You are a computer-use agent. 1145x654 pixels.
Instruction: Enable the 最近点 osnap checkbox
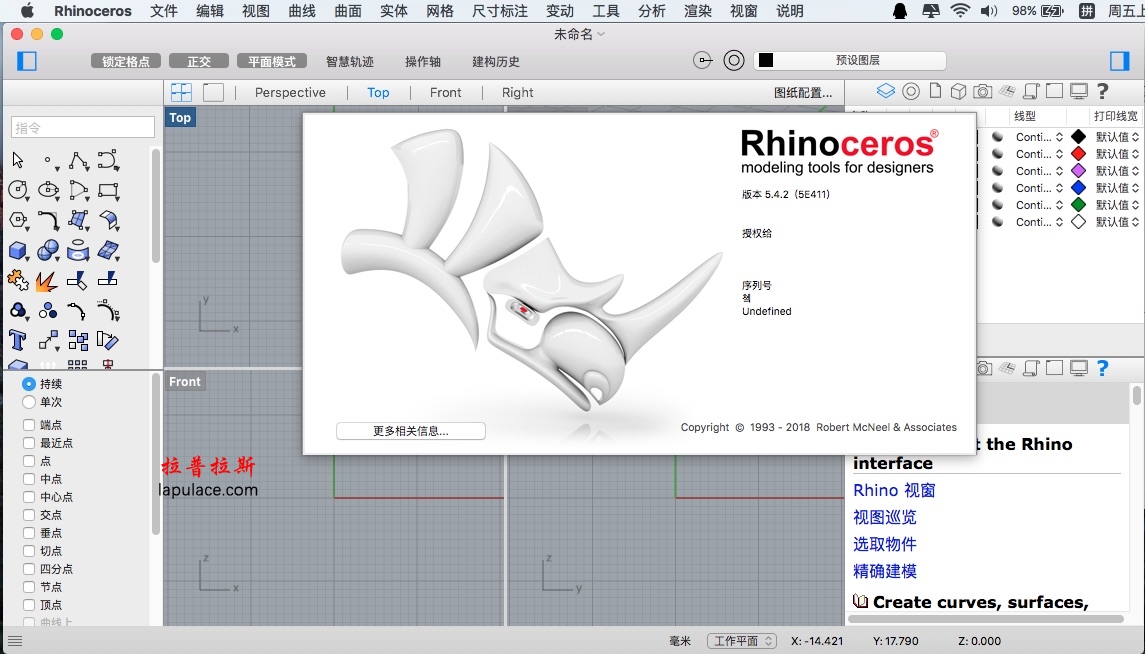pyautogui.click(x=28, y=442)
